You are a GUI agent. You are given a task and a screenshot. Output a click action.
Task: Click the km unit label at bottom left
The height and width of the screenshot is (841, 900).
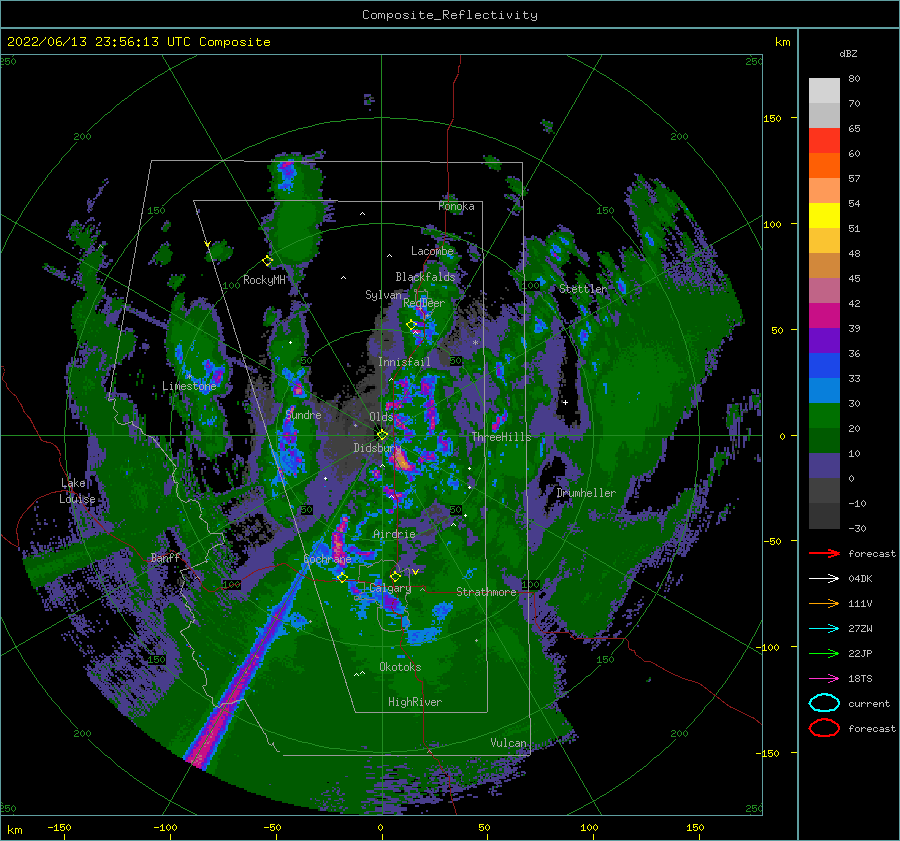point(15,830)
